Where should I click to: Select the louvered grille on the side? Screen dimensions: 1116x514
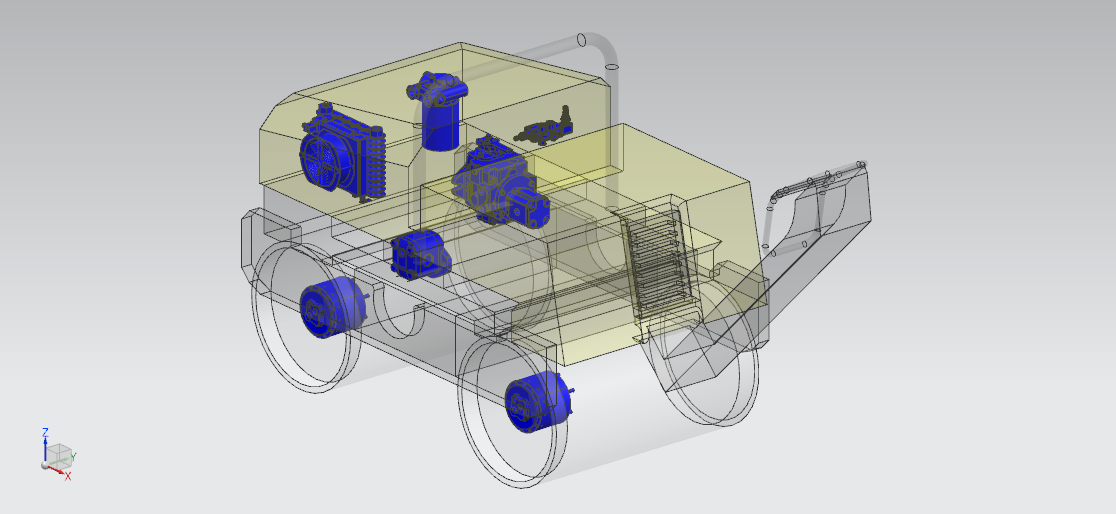657,262
